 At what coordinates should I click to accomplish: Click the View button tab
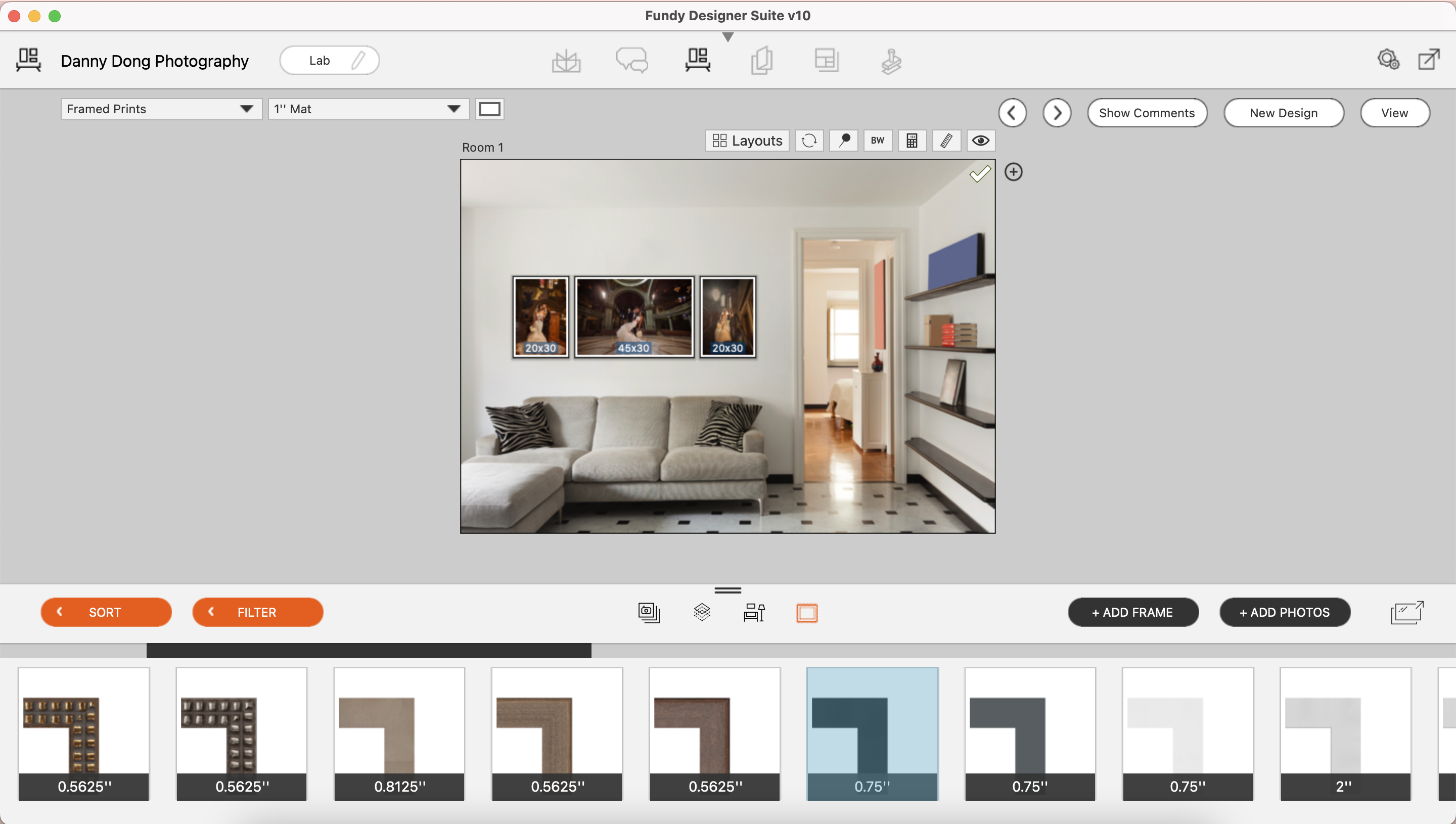coord(1394,112)
